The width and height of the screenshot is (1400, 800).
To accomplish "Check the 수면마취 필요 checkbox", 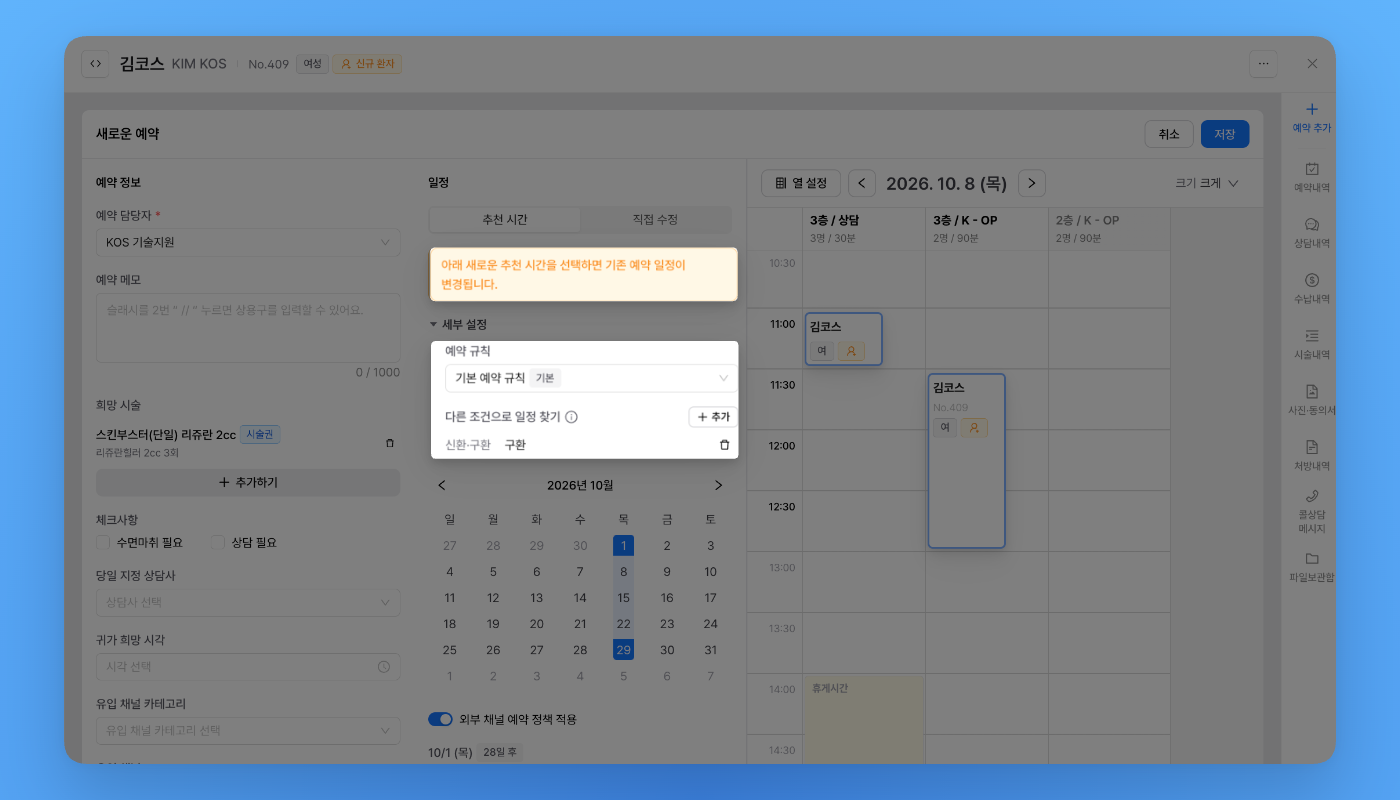I will (103, 542).
